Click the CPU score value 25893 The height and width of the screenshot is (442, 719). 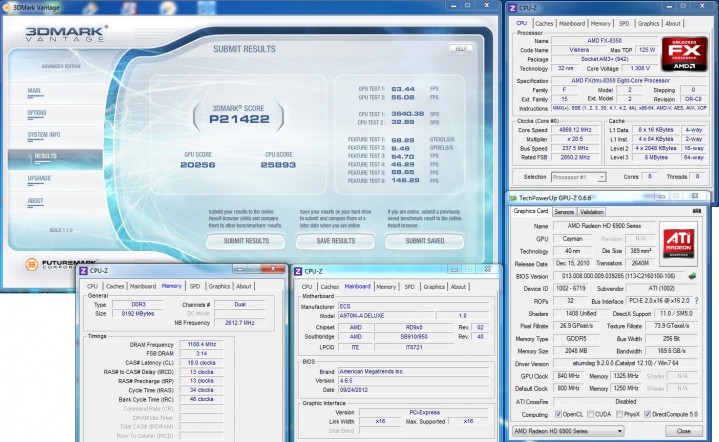pos(278,165)
